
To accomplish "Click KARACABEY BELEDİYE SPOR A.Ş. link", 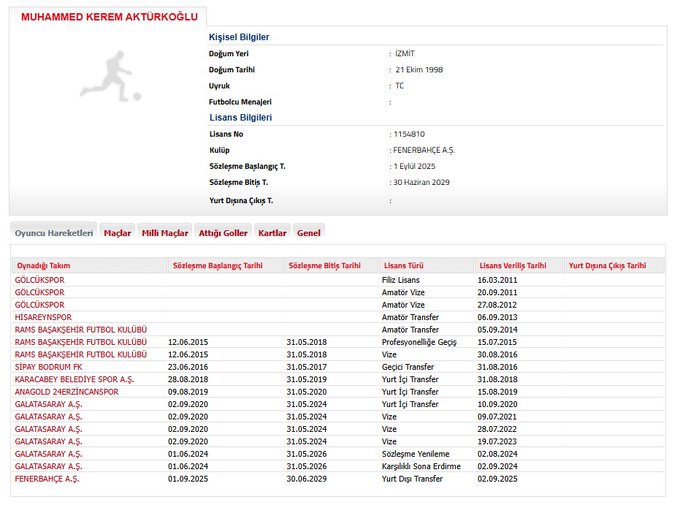I will (x=74, y=379).
